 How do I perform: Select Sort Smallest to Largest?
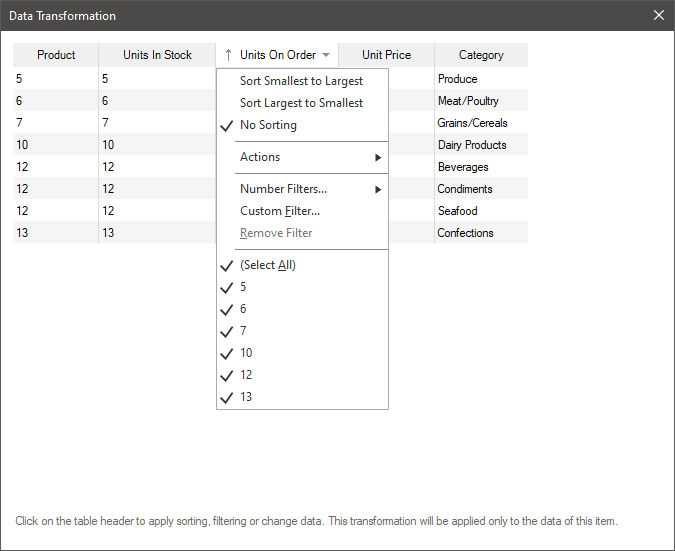click(301, 81)
